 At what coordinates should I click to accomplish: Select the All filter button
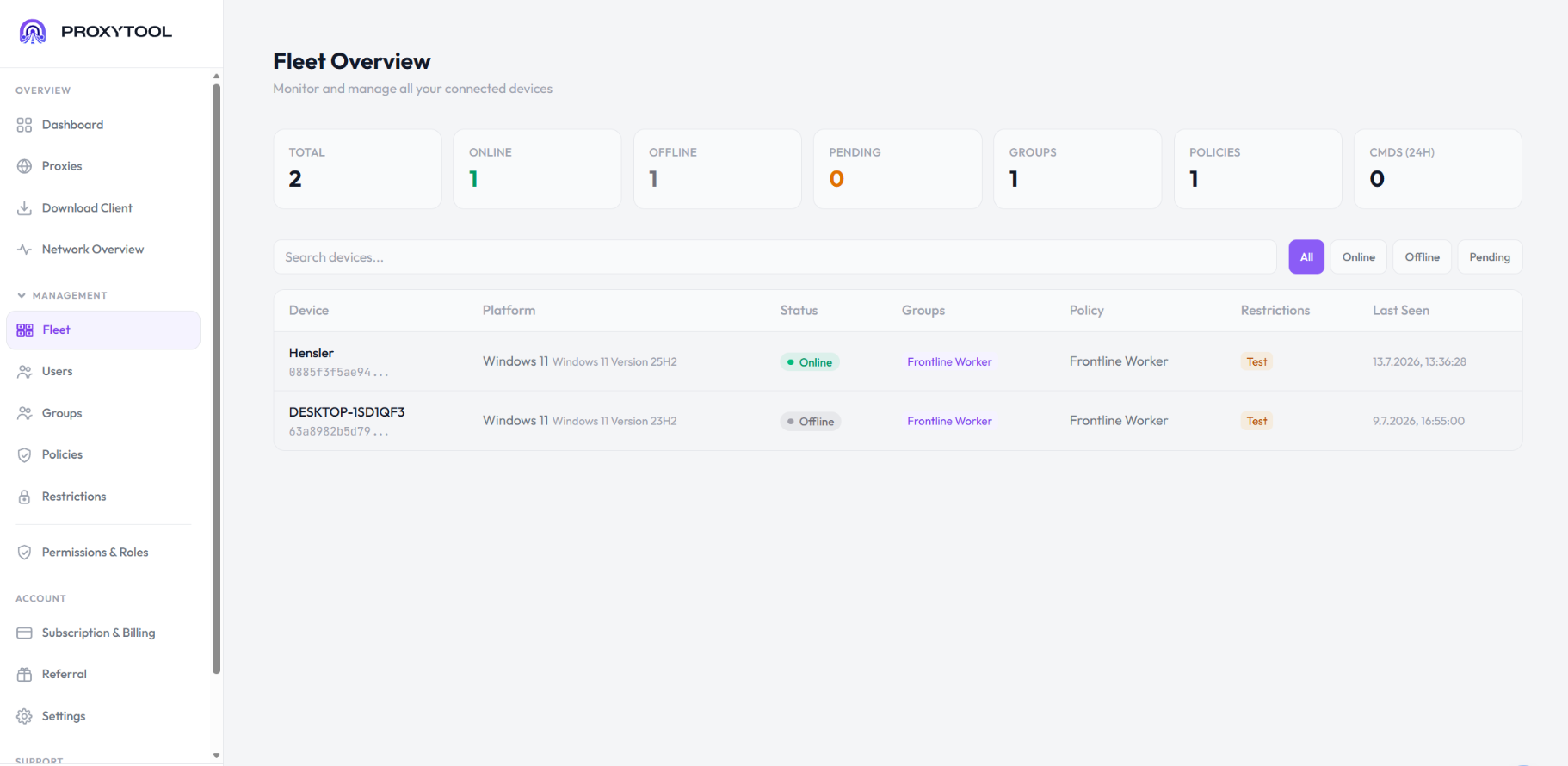pos(1306,257)
